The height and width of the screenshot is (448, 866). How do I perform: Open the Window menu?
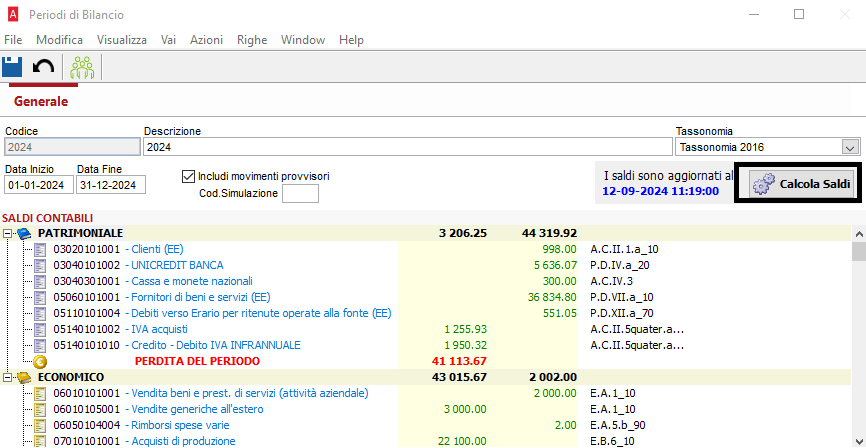(x=303, y=40)
